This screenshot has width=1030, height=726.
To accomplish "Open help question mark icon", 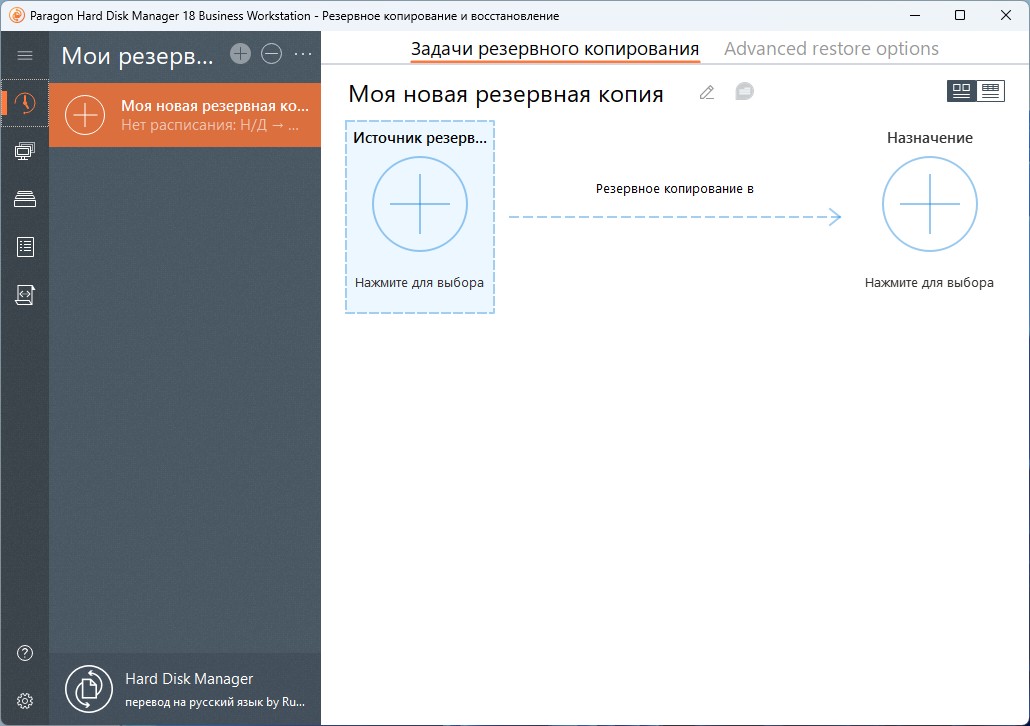I will (x=25, y=653).
